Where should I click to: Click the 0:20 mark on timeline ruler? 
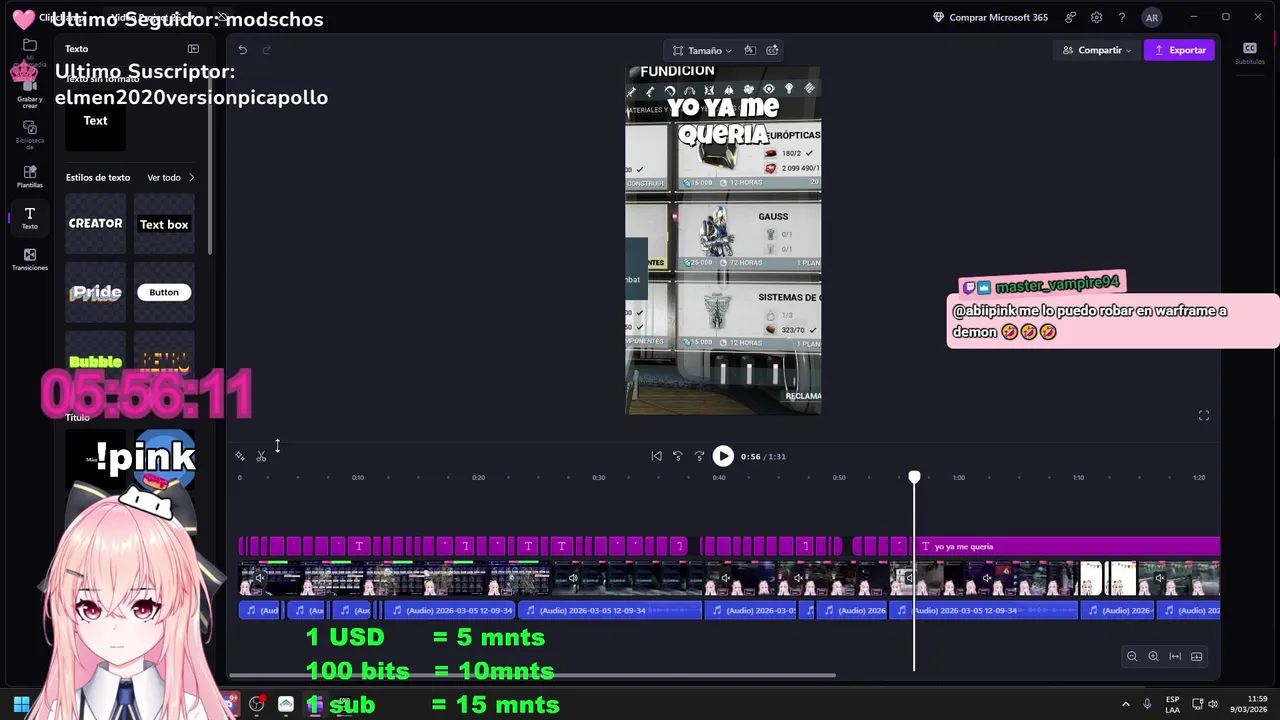pos(478,478)
